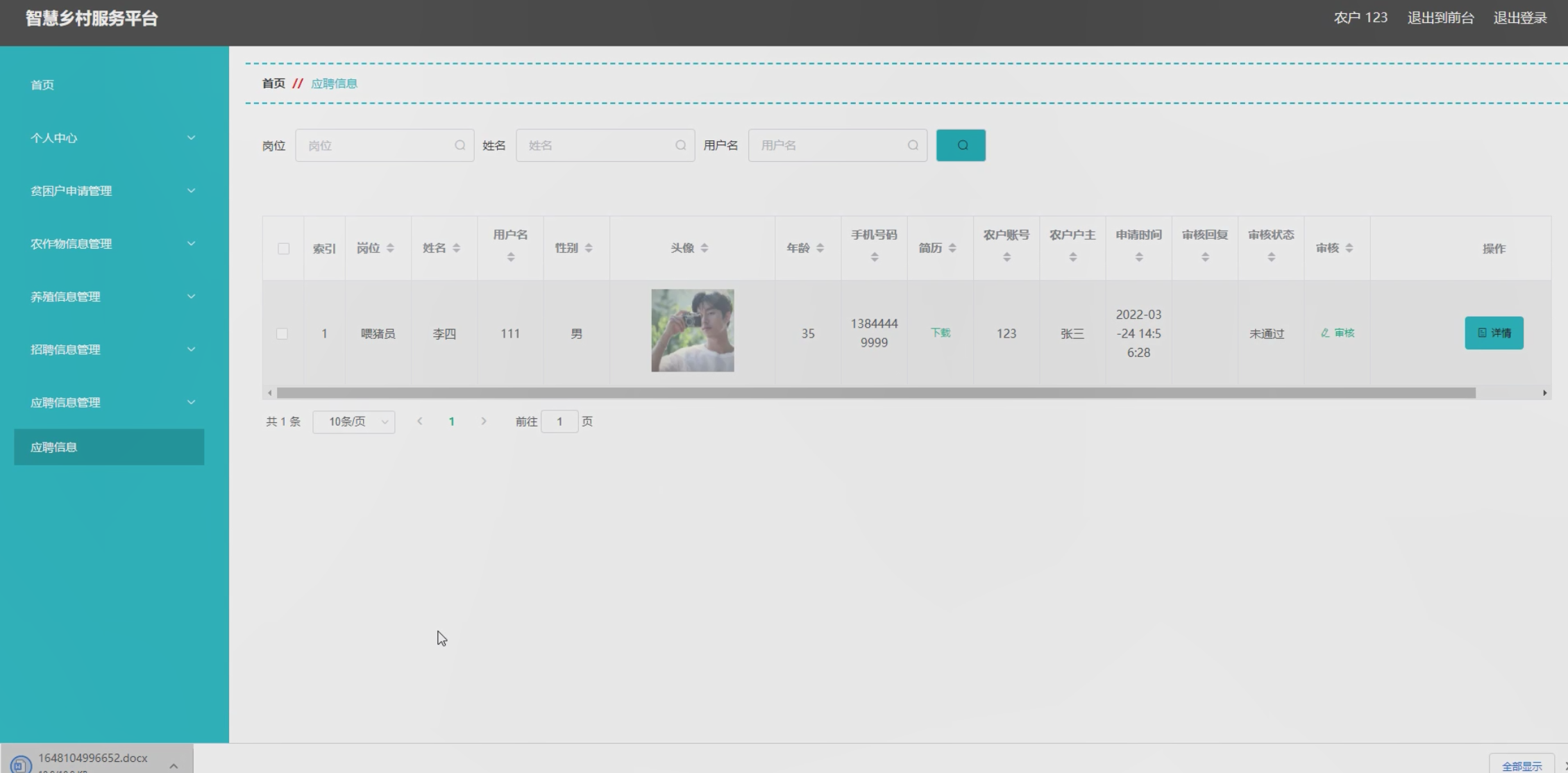Click the magnifier icon inside 姓名 search field
1568x773 pixels.
click(x=680, y=145)
